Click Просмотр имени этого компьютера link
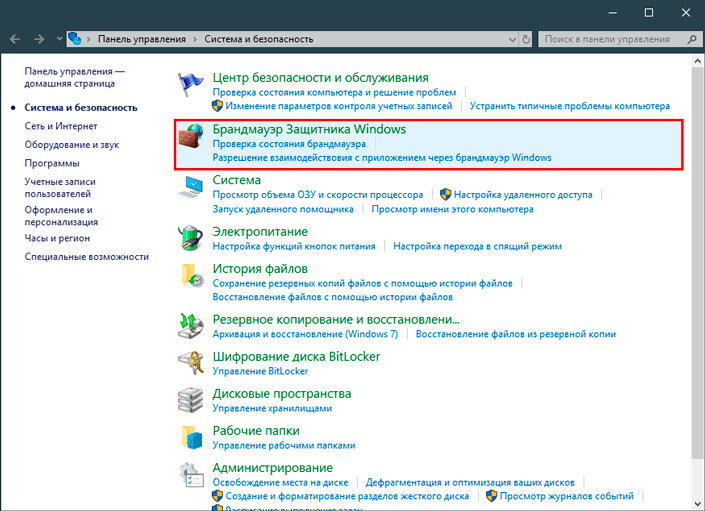 pos(452,209)
